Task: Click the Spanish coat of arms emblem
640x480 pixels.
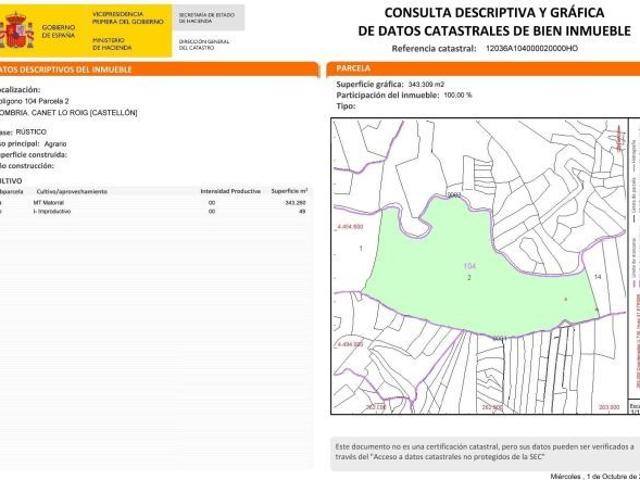Action: tap(17, 32)
